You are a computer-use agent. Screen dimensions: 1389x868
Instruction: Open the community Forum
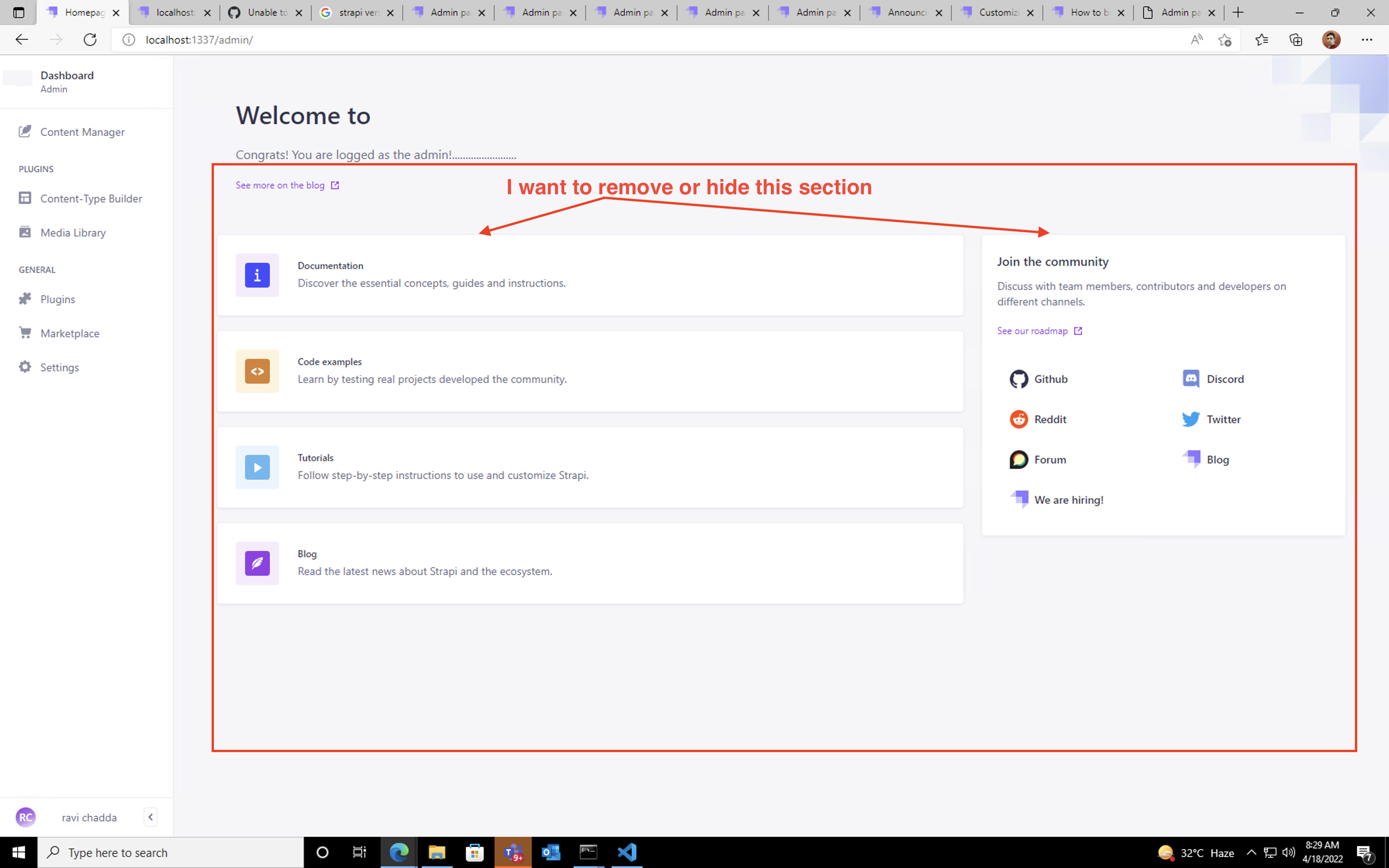tap(1050, 459)
